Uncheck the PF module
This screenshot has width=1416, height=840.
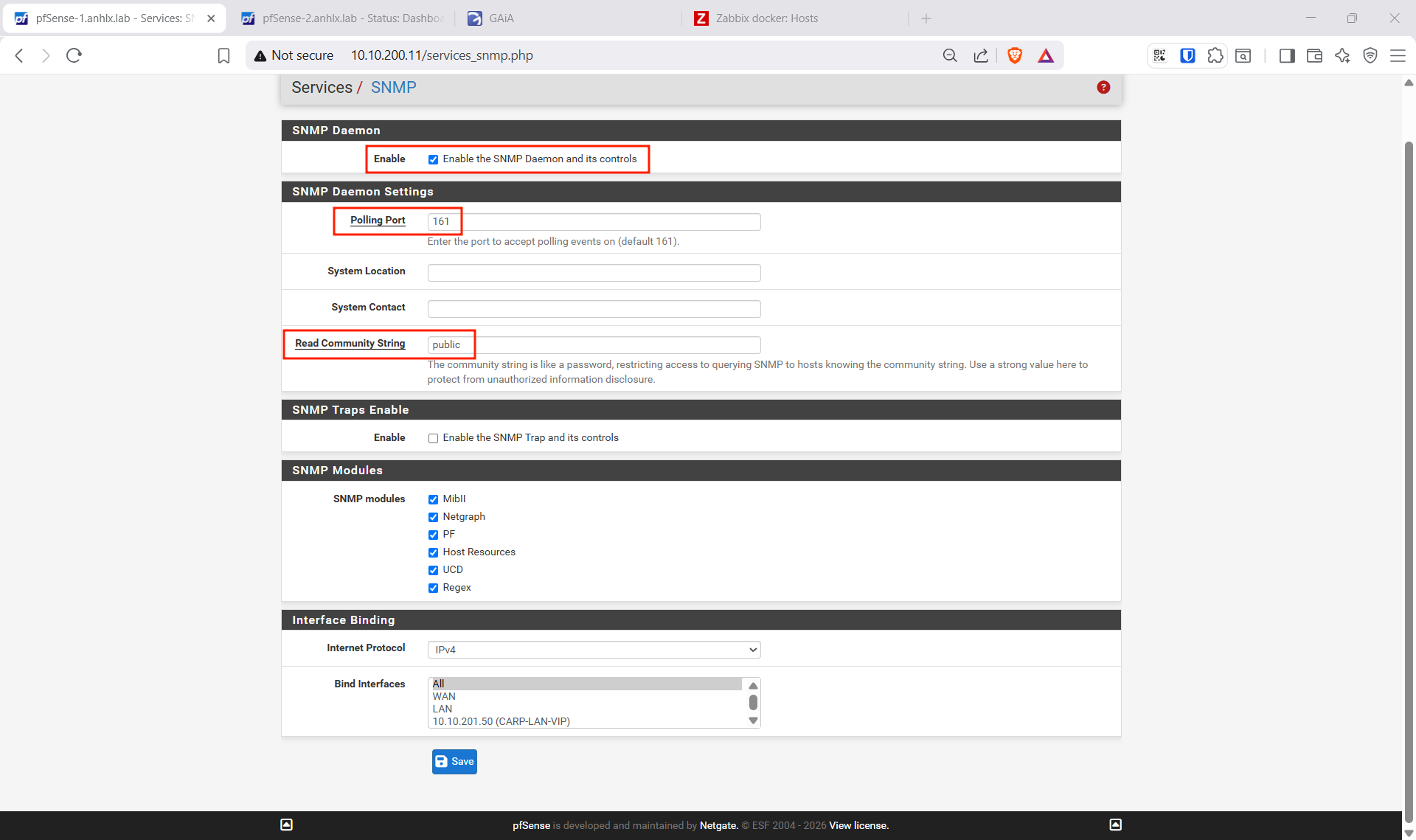(433, 535)
